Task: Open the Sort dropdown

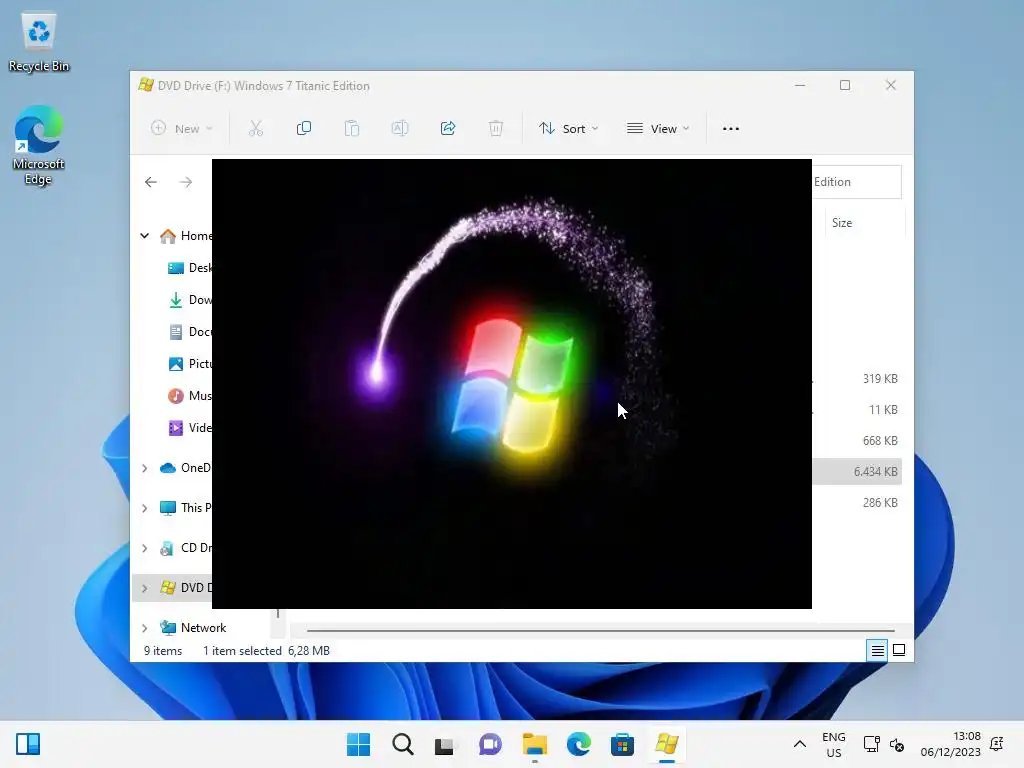Action: pyautogui.click(x=568, y=129)
